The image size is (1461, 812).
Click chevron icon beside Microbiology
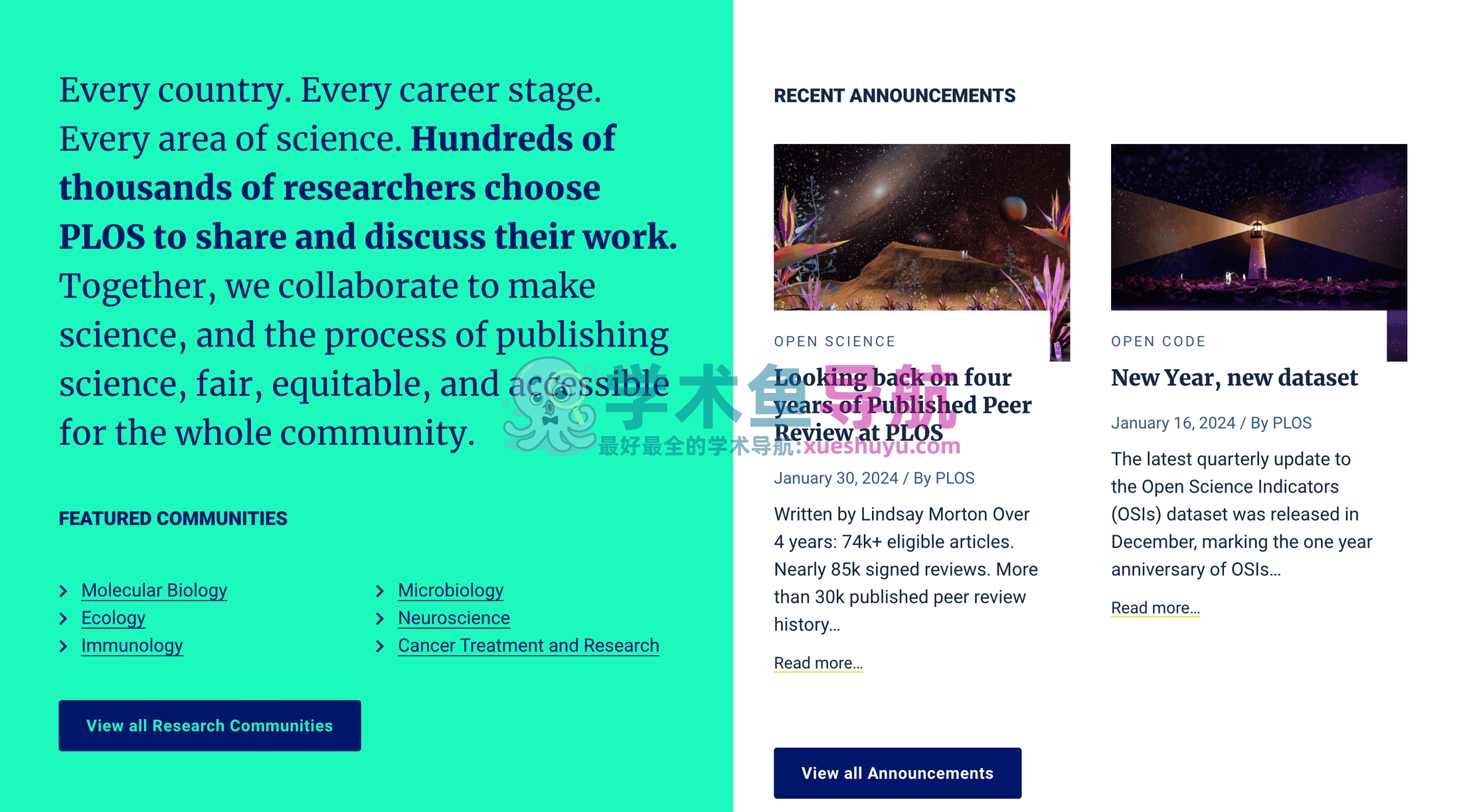[380, 591]
